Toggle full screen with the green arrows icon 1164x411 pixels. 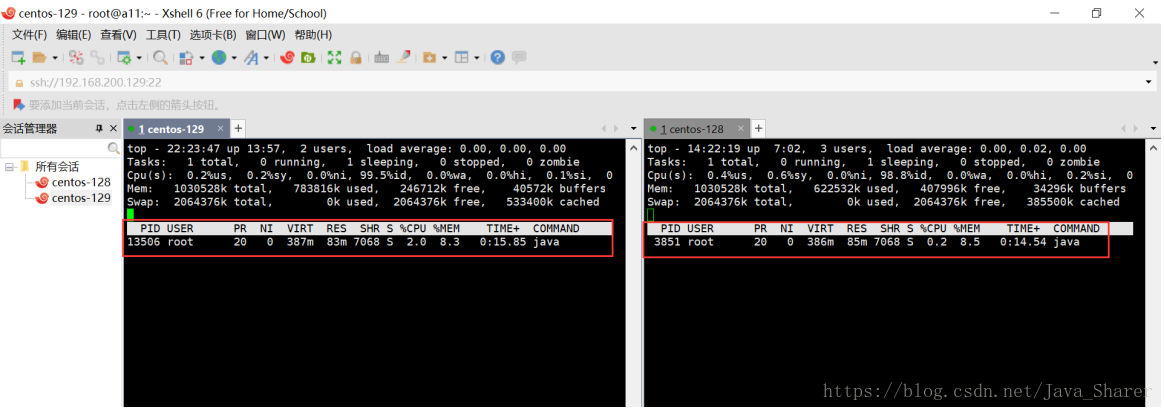tap(334, 57)
